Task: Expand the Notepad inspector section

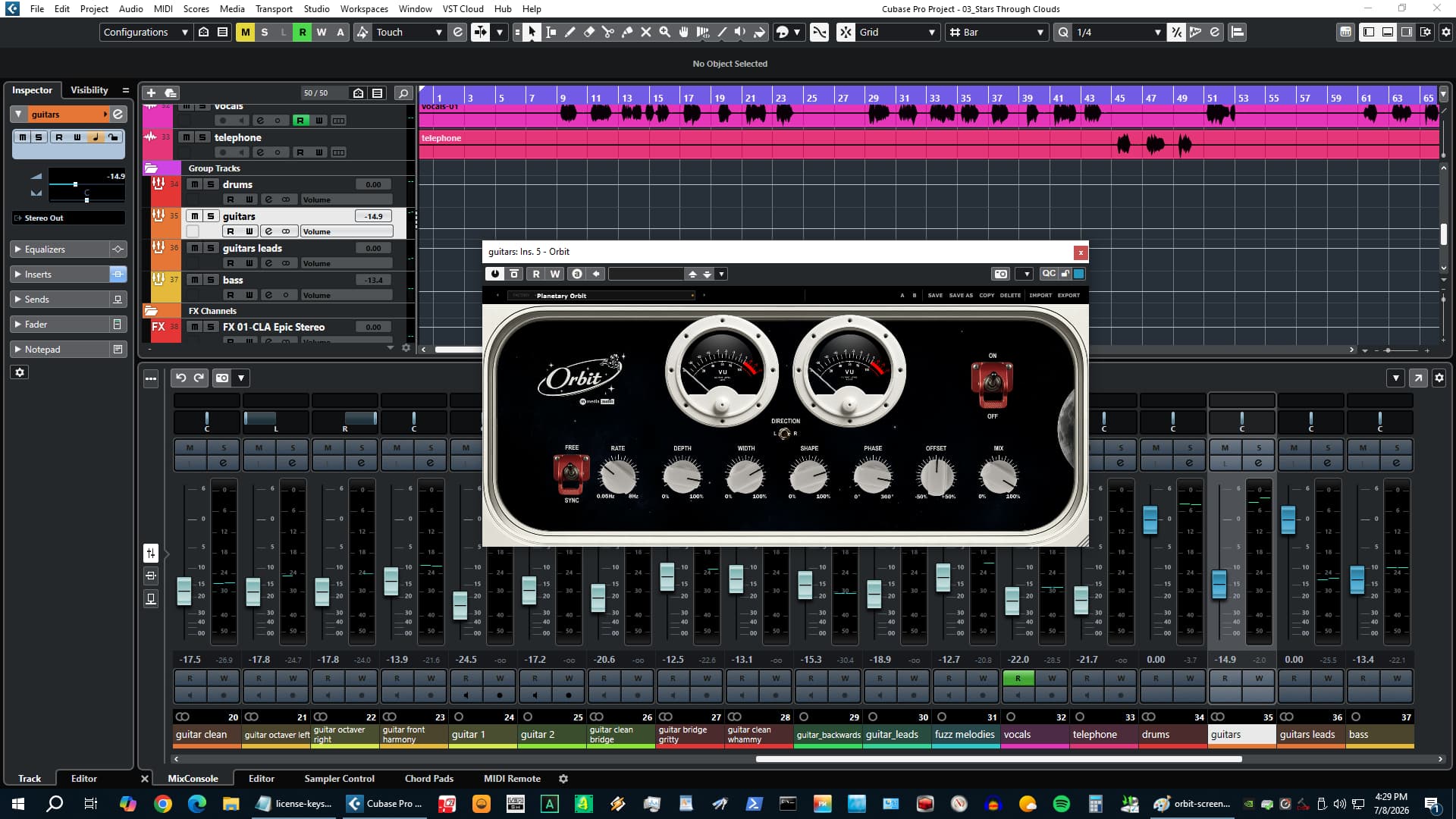Action: click(x=61, y=349)
